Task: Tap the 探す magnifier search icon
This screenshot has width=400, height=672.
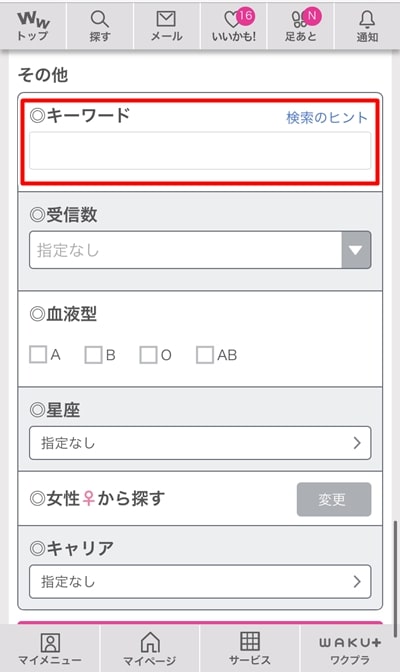Action: pos(99,26)
